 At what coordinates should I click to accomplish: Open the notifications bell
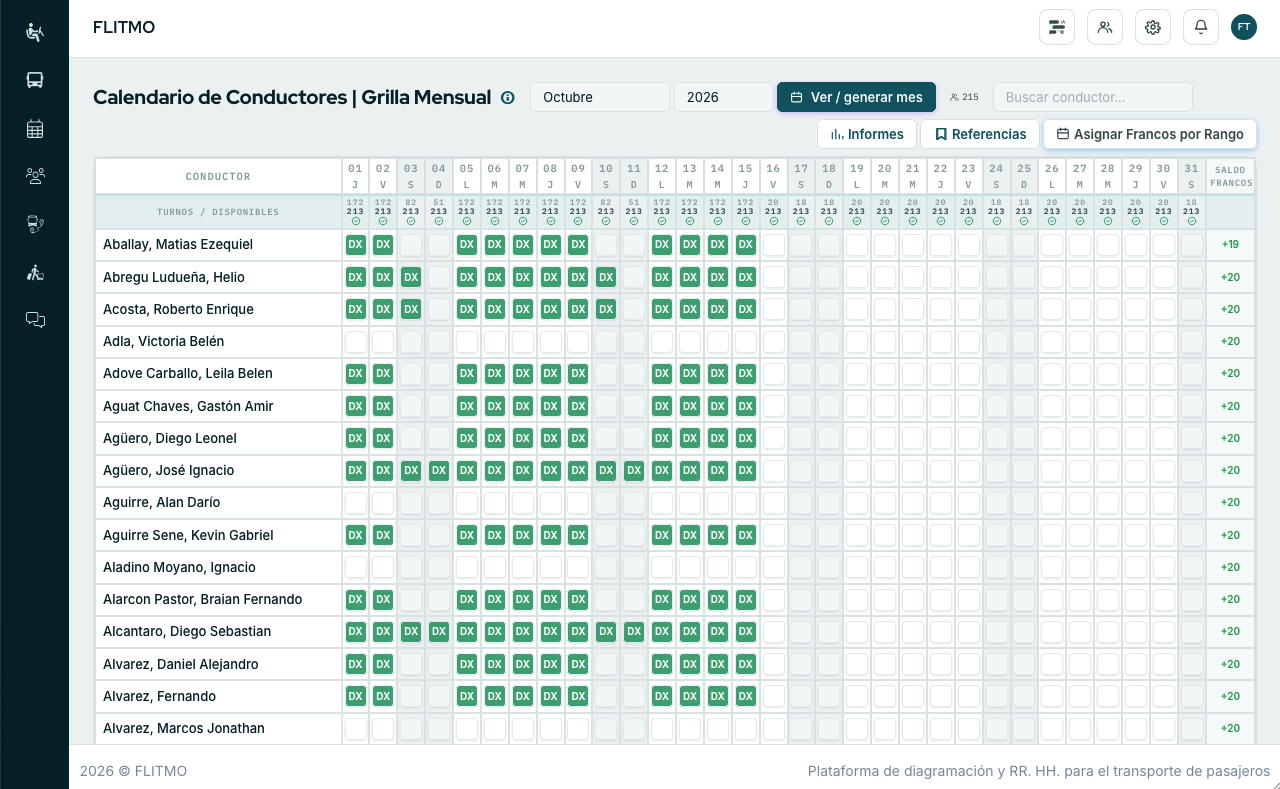coord(1201,27)
